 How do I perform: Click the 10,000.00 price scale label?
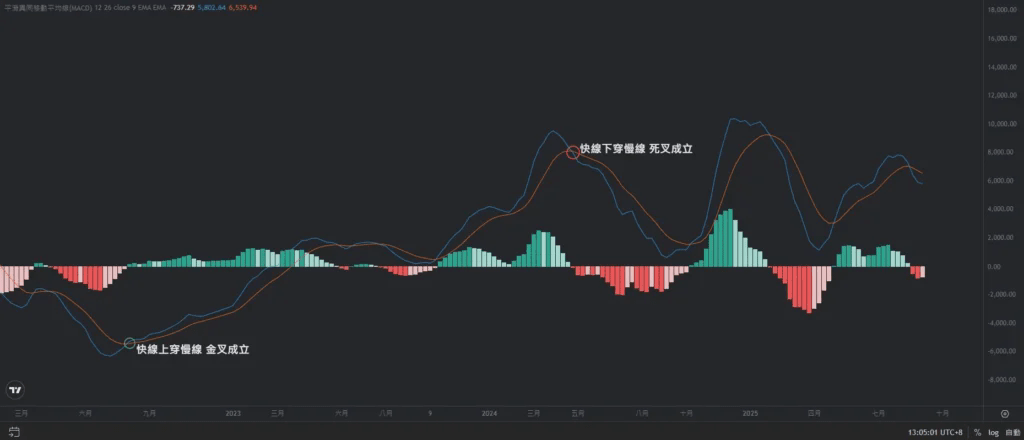1002,123
